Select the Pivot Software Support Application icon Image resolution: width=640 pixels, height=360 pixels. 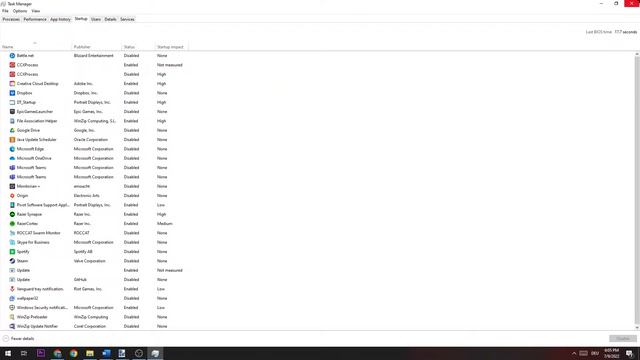point(12,205)
